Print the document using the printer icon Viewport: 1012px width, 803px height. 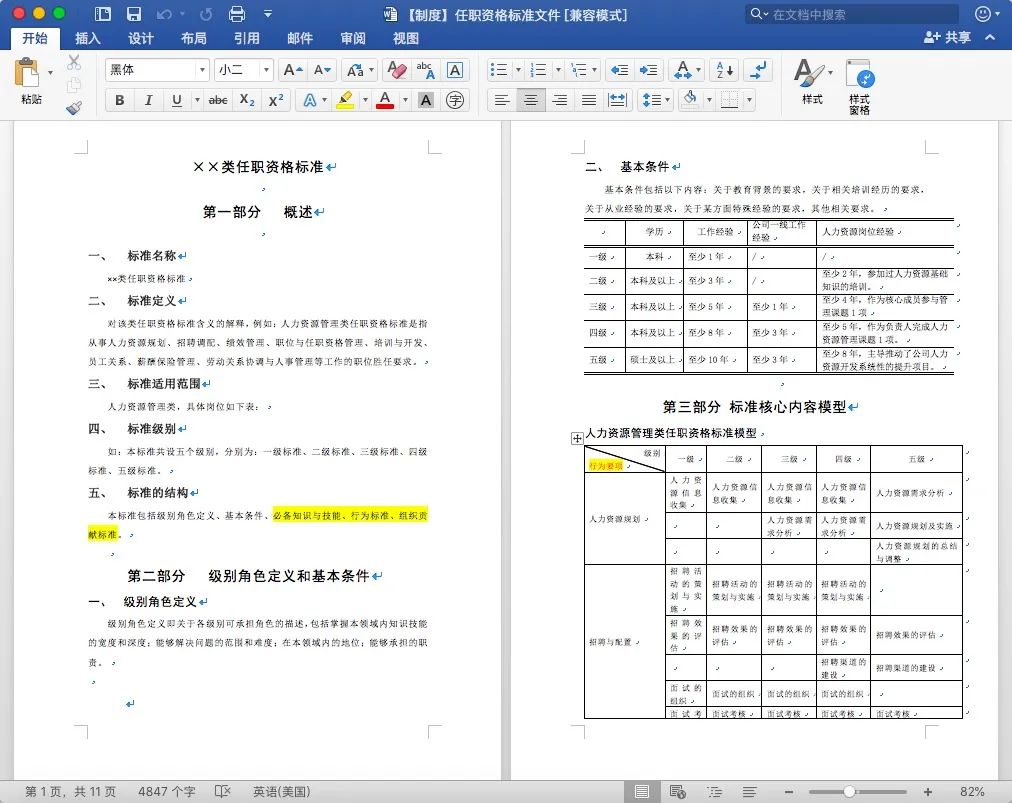(x=237, y=14)
